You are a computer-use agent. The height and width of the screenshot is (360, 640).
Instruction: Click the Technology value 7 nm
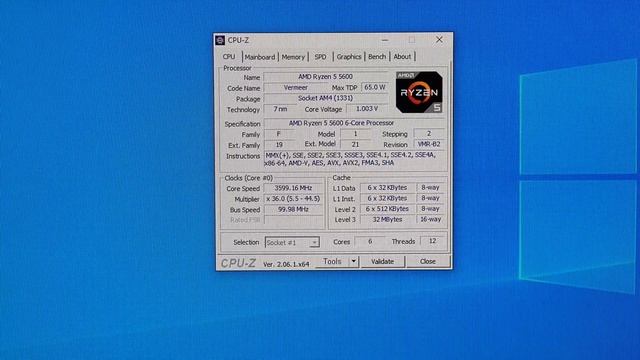[x=280, y=109]
